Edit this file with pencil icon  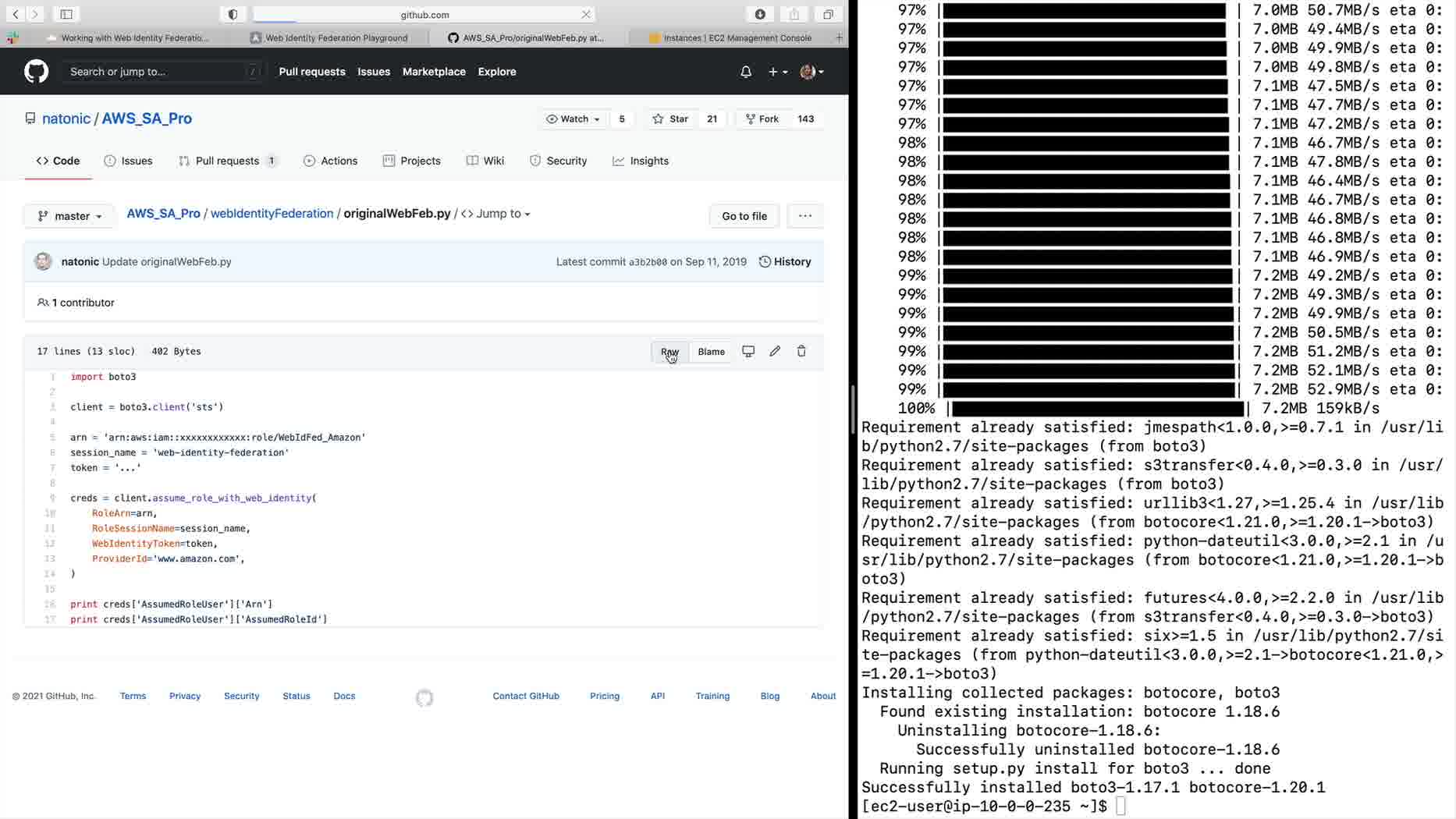tap(775, 351)
